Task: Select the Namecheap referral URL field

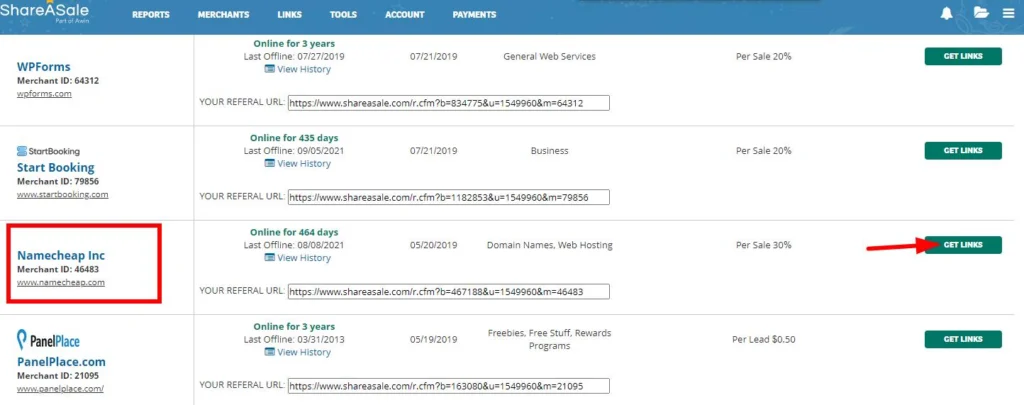Action: coord(449,291)
